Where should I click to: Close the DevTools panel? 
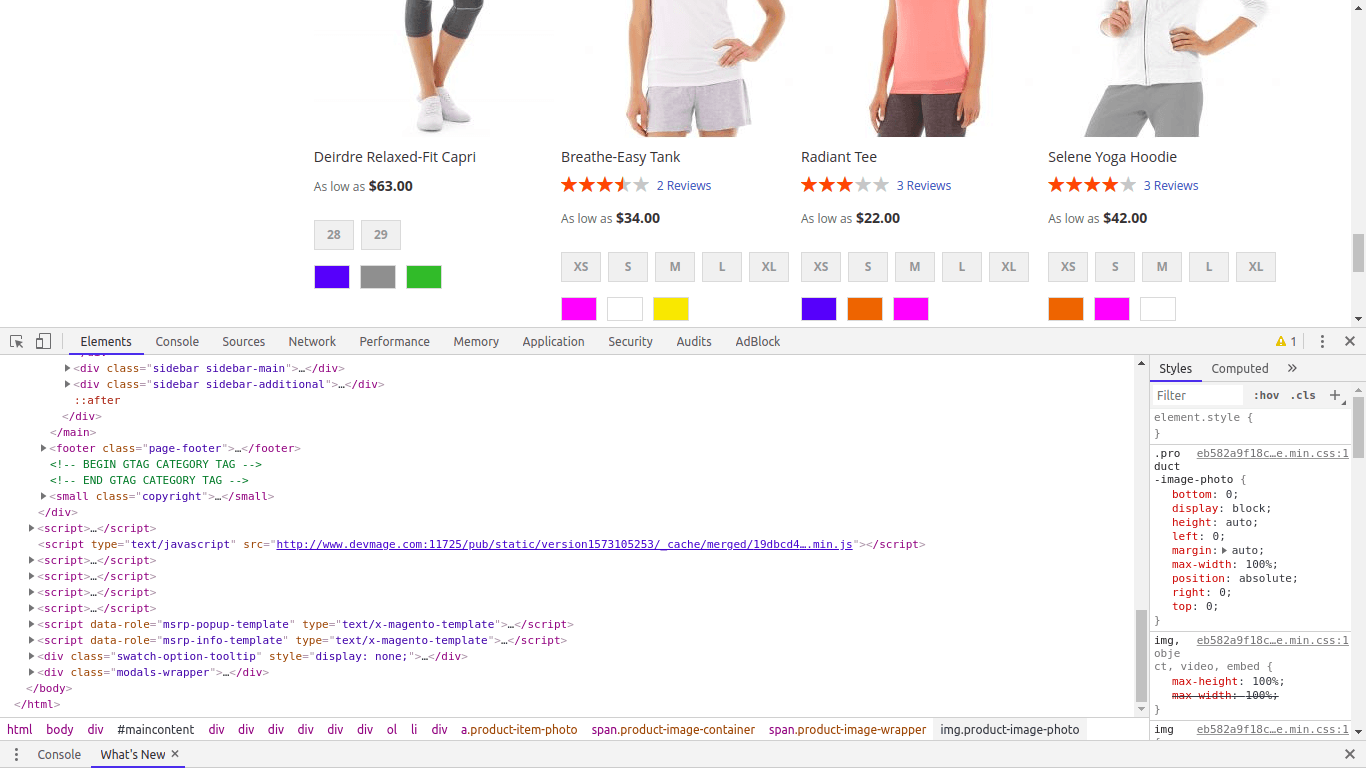click(x=1350, y=341)
